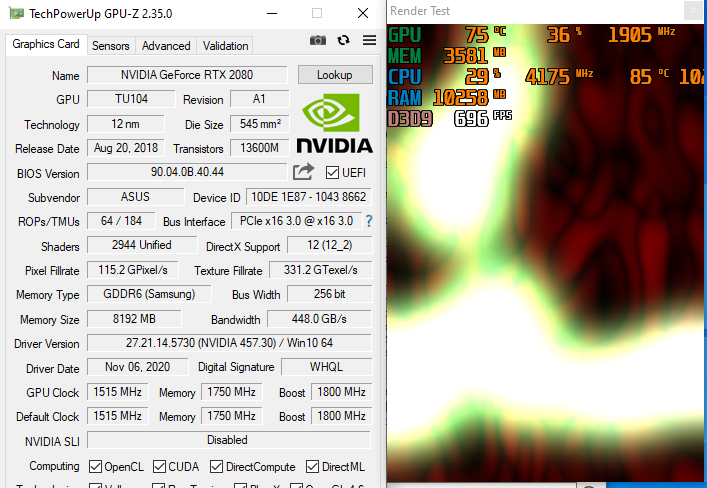This screenshot has height=488, width=707.
Task: Click the CPU clock 4175 MHz overlay
Action: pyautogui.click(x=559, y=76)
